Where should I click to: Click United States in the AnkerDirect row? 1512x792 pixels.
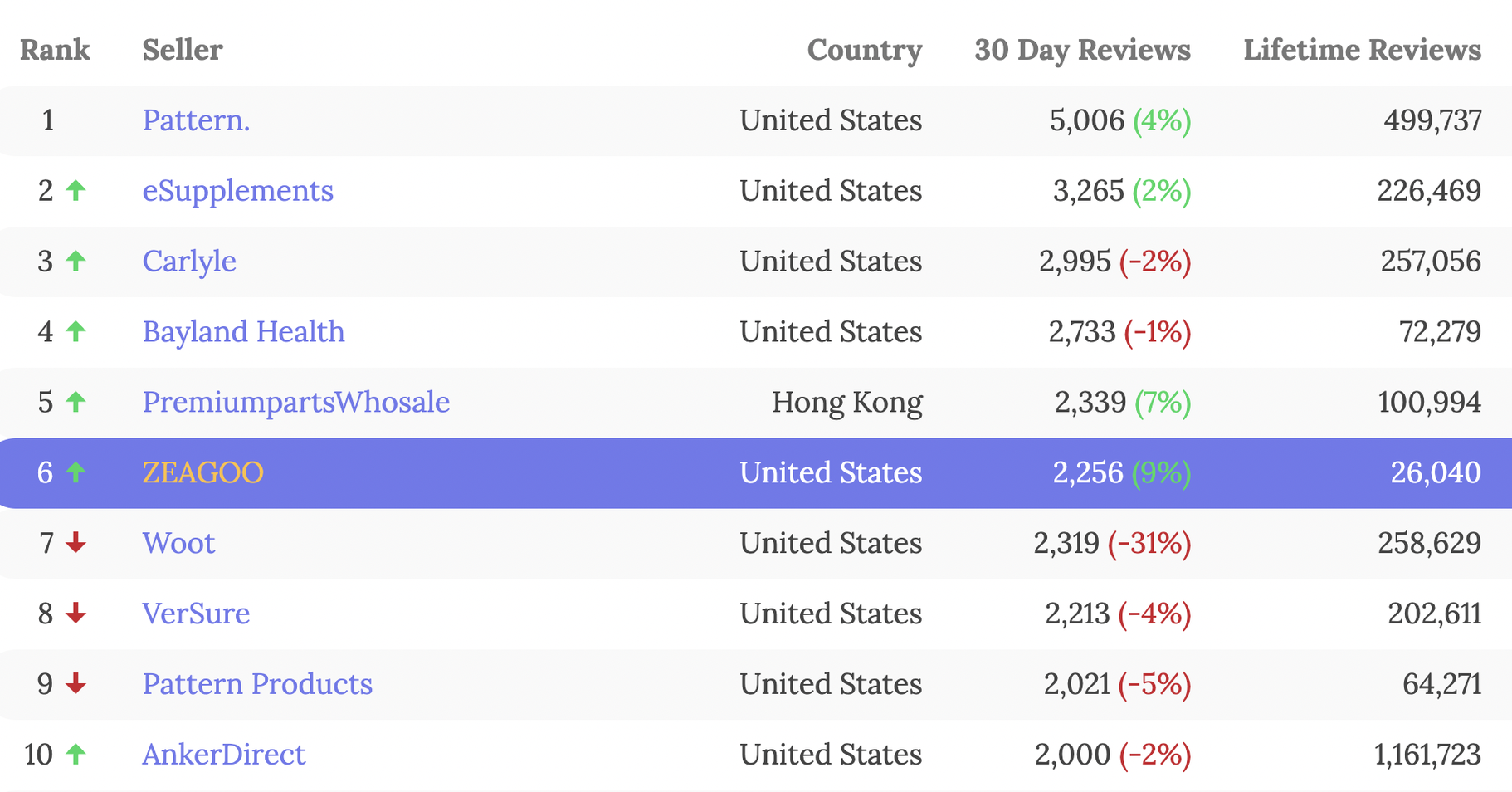831,755
